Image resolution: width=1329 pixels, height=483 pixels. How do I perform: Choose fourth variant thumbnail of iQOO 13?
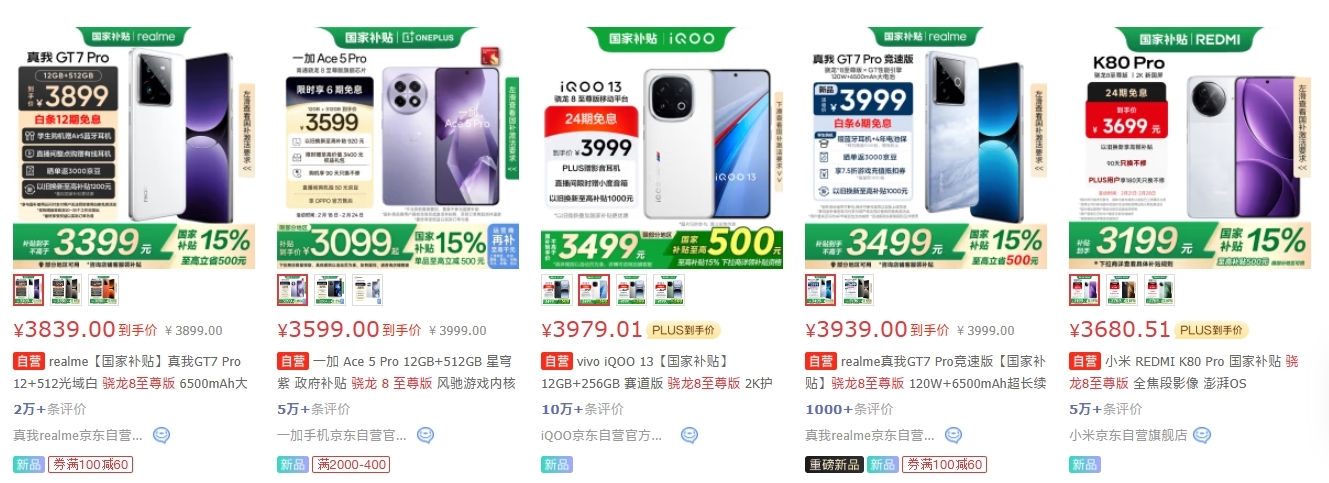pos(670,290)
